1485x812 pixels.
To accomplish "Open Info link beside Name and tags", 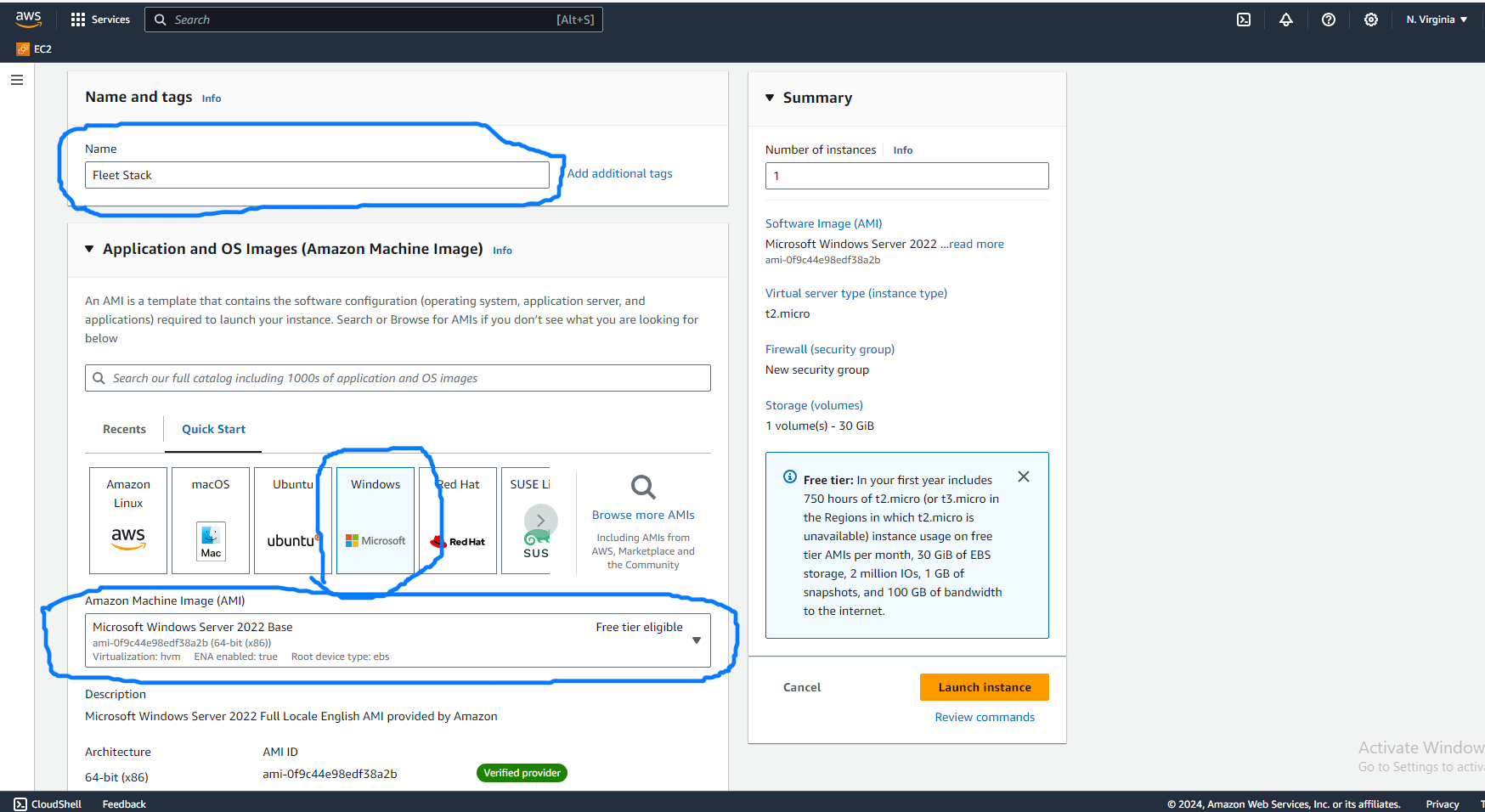I will (x=212, y=99).
